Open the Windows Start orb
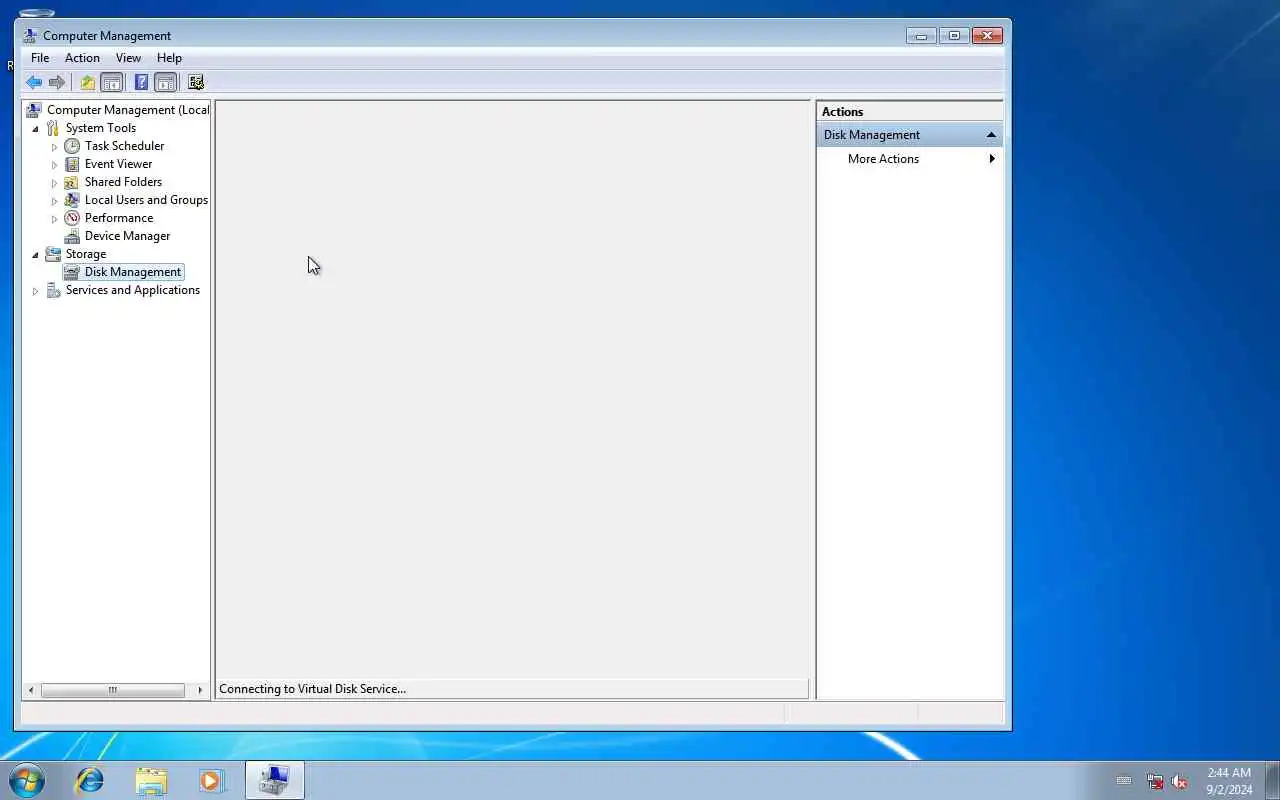1280x800 pixels. tap(27, 780)
